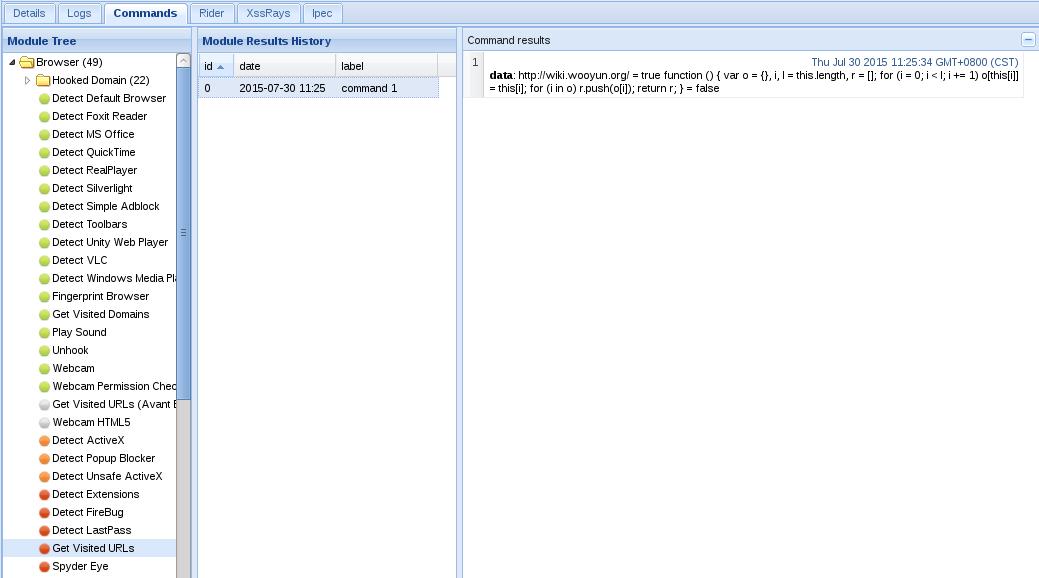The image size is (1039, 578).
Task: Collapse the Browser tree node arrow
Action: pyautogui.click(x=12, y=62)
